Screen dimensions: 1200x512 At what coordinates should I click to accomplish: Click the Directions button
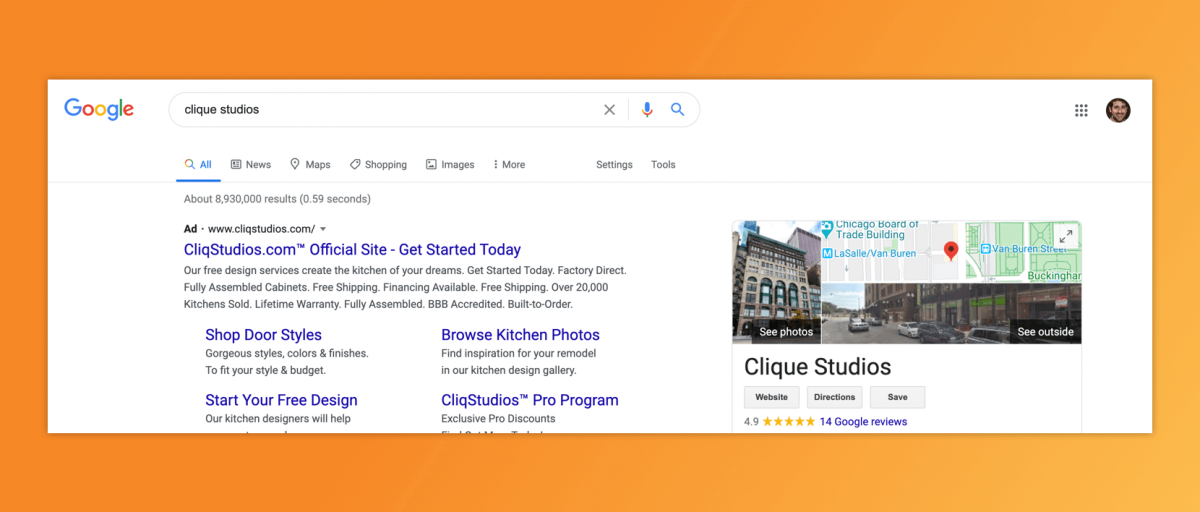(x=834, y=397)
